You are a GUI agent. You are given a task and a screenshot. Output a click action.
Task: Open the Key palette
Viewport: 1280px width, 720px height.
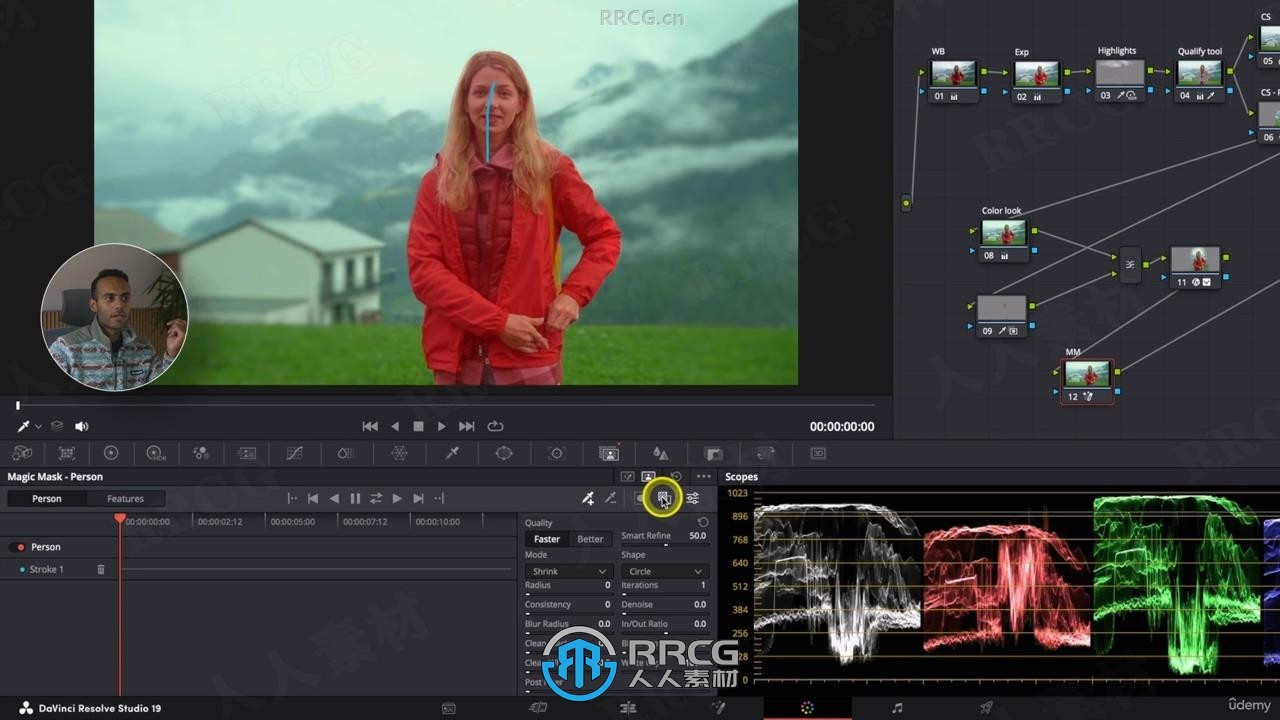click(713, 453)
